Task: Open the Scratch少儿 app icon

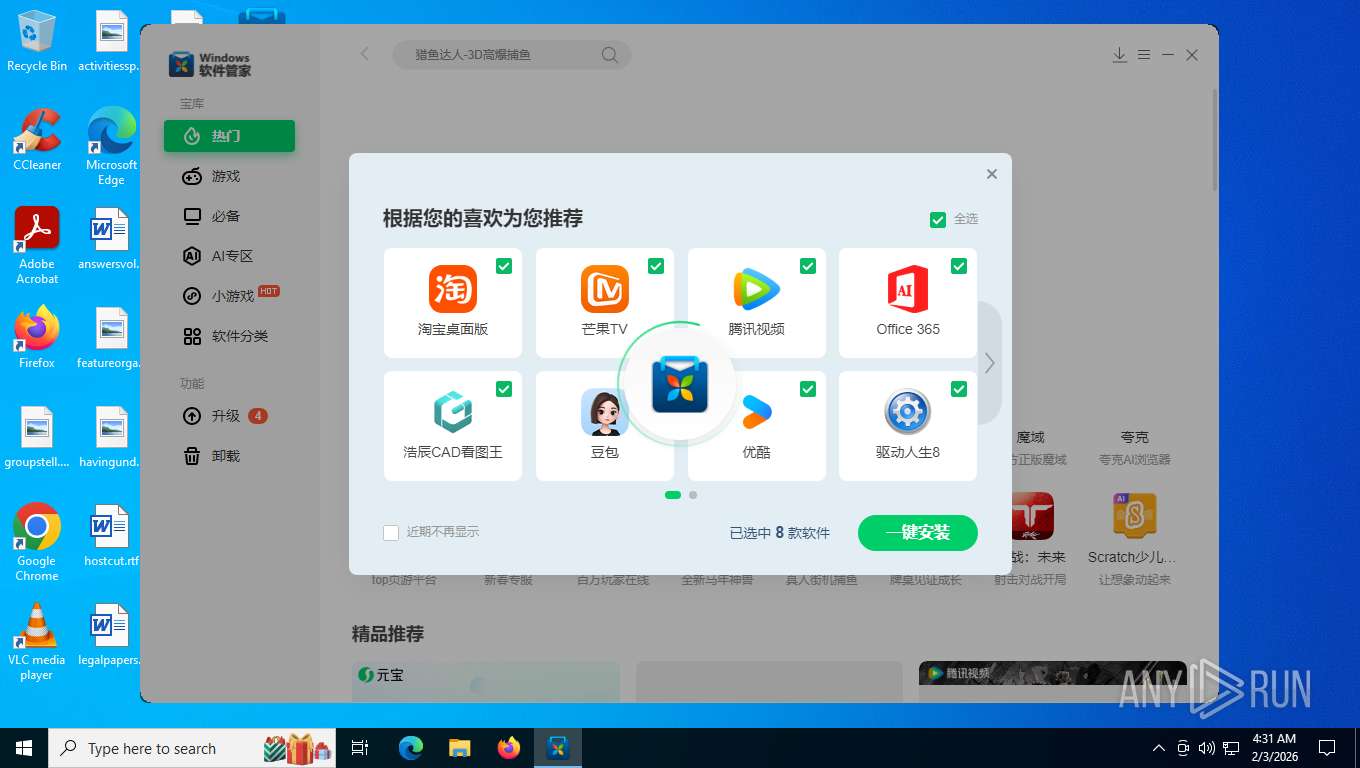Action: 1134,516
